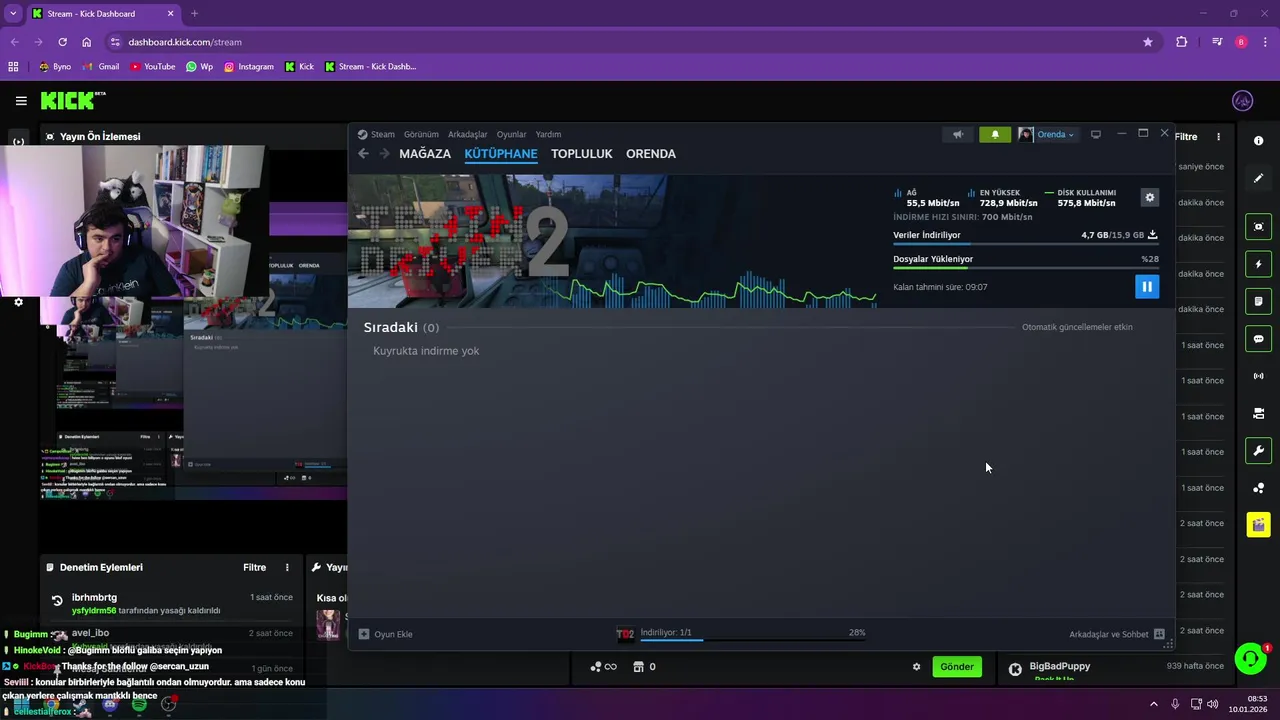Bookmark this page with the star icon
The image size is (1280, 720).
tap(1148, 42)
